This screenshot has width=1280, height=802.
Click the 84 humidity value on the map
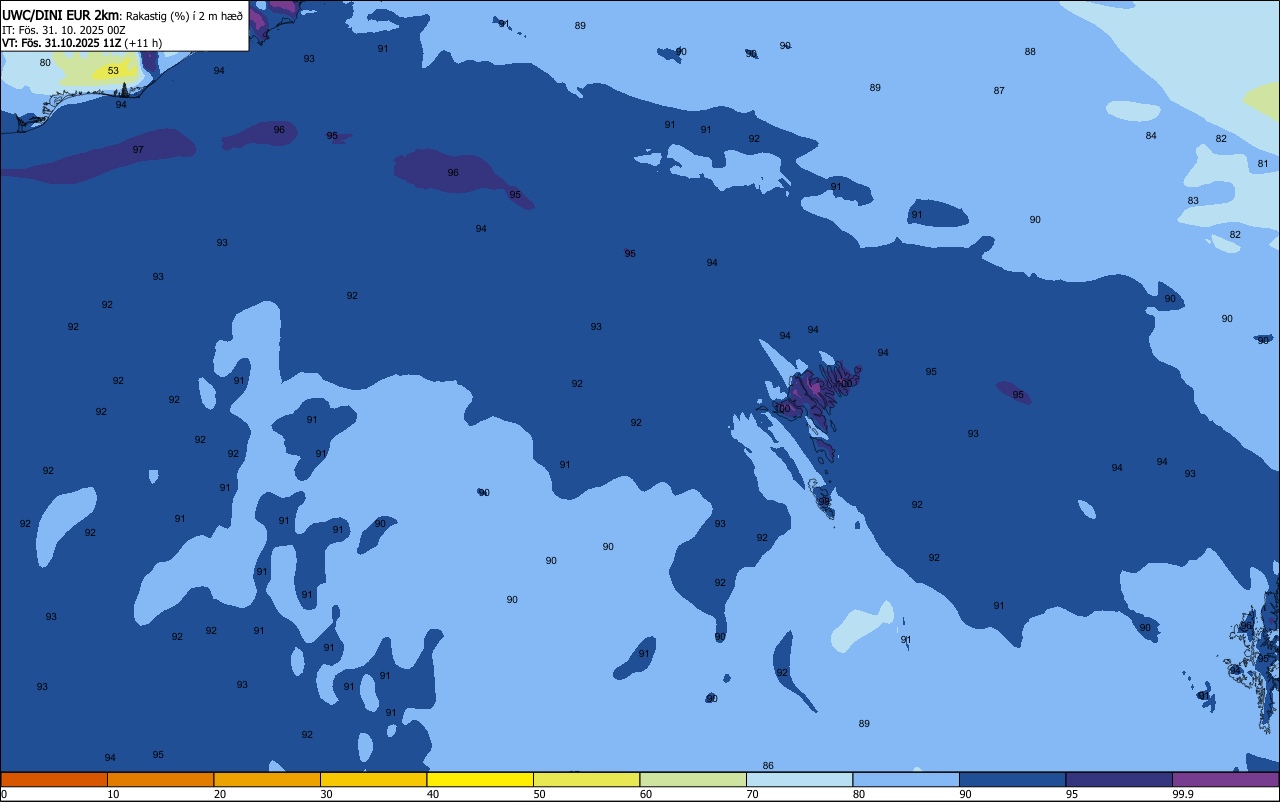[x=1151, y=136]
